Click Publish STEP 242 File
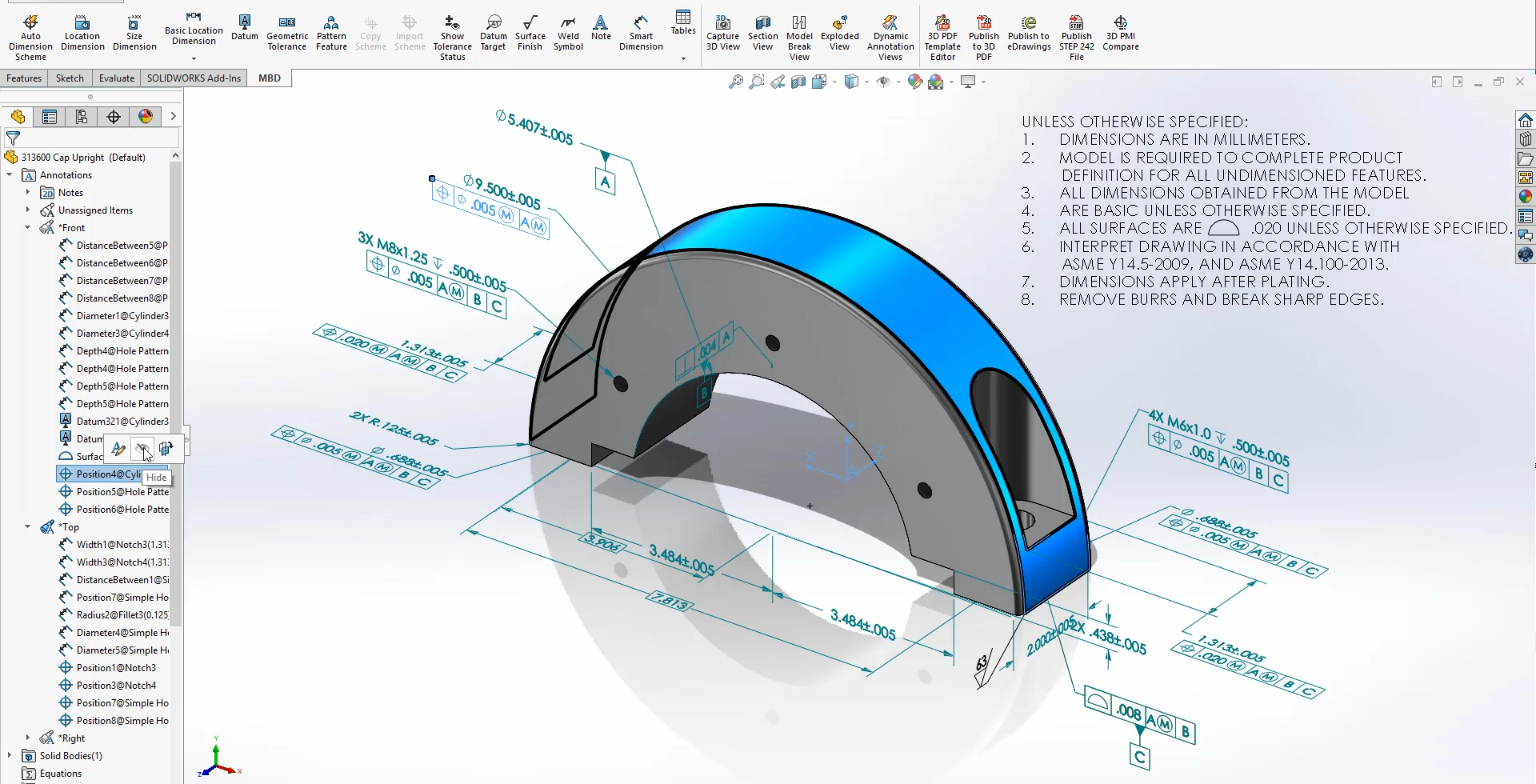The width and height of the screenshot is (1536, 784). [1076, 37]
